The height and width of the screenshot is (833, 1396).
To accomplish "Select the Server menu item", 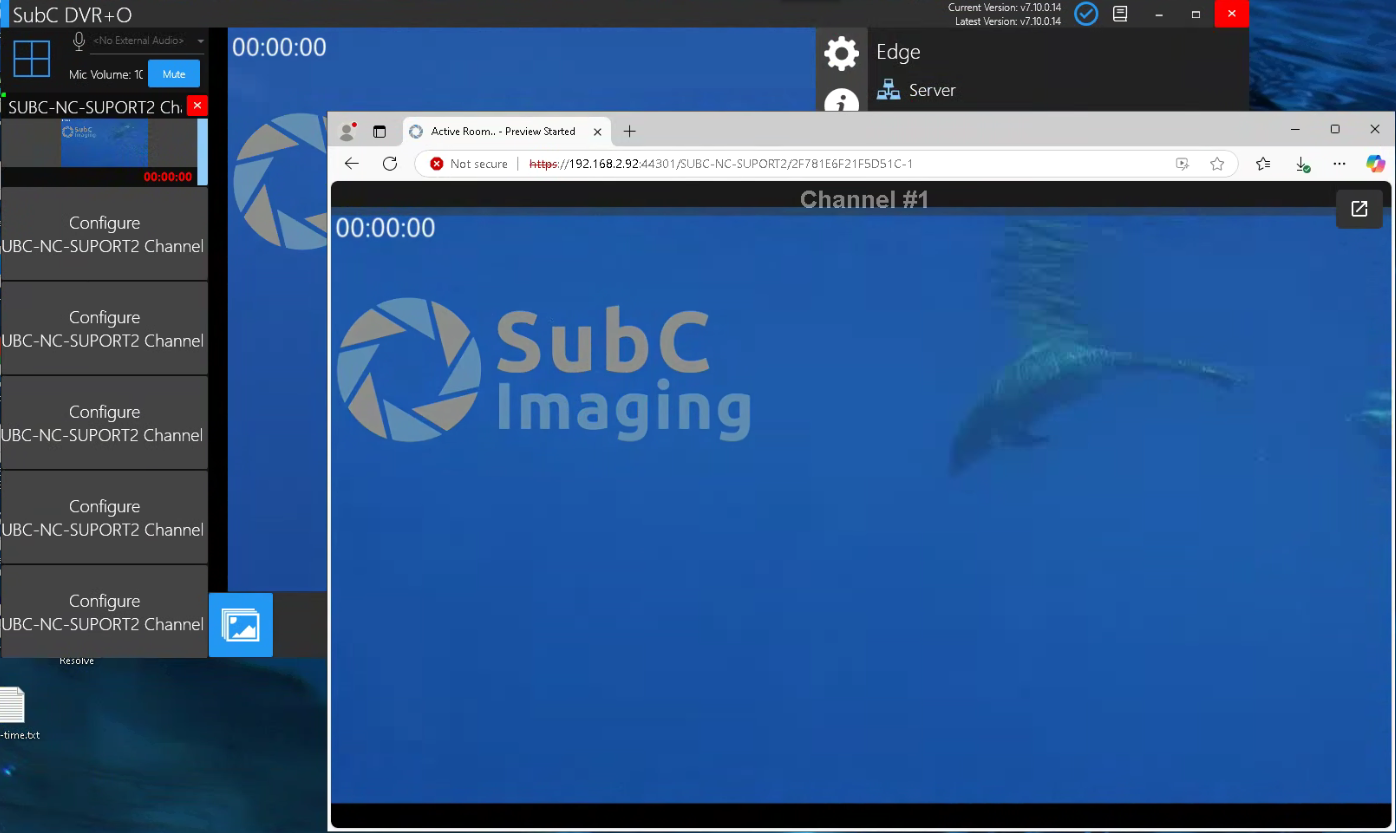I will [x=931, y=90].
